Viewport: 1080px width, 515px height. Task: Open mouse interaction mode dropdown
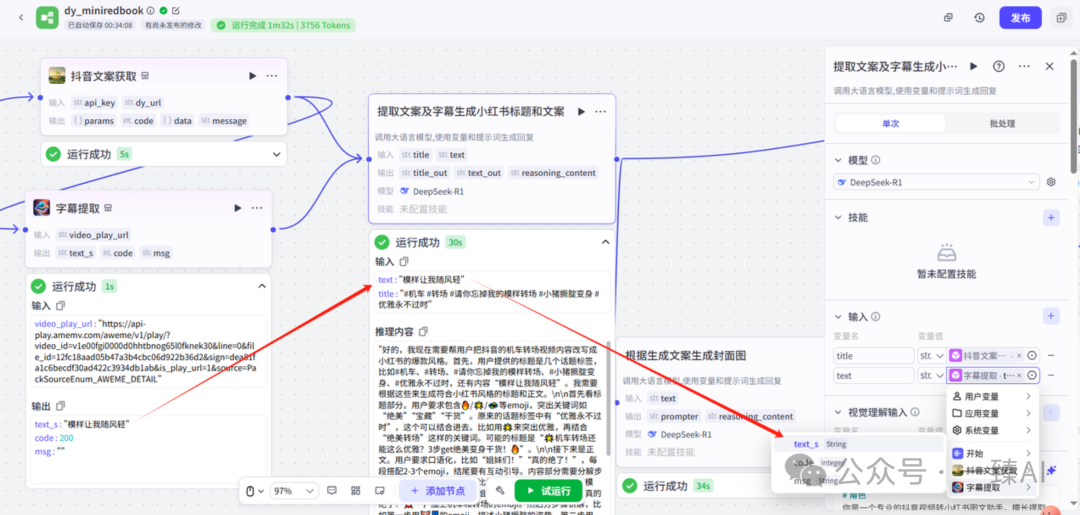coord(254,491)
